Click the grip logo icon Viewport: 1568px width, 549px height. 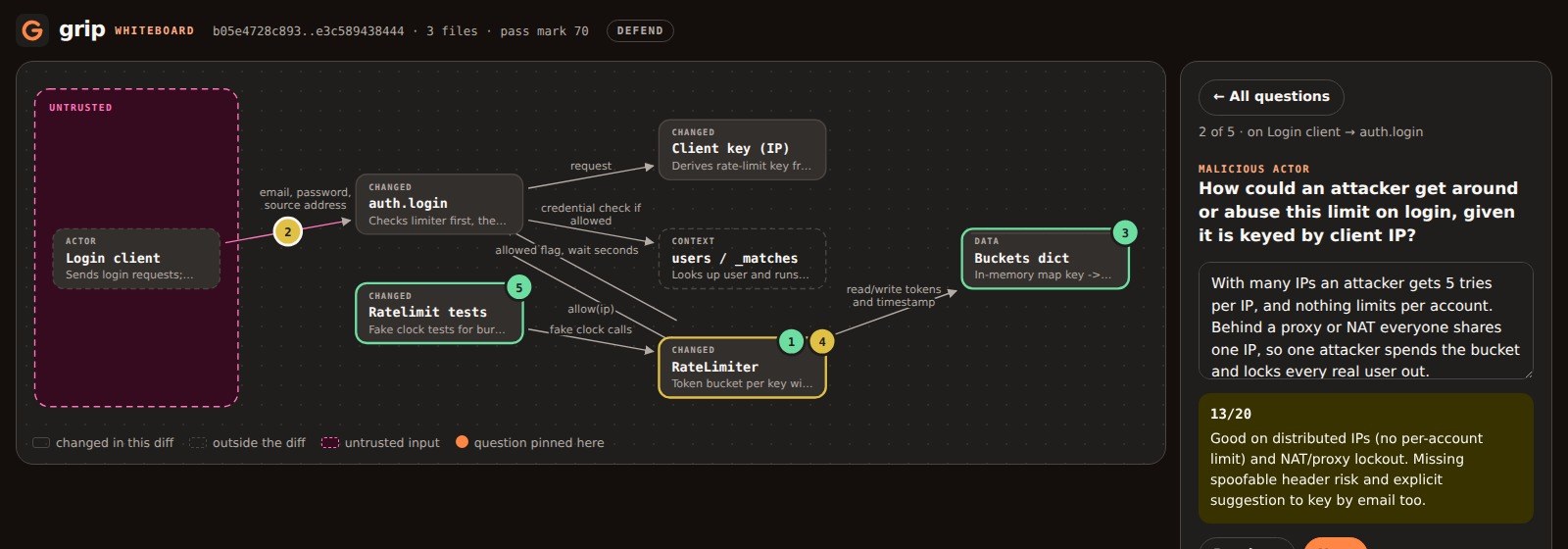(32, 30)
